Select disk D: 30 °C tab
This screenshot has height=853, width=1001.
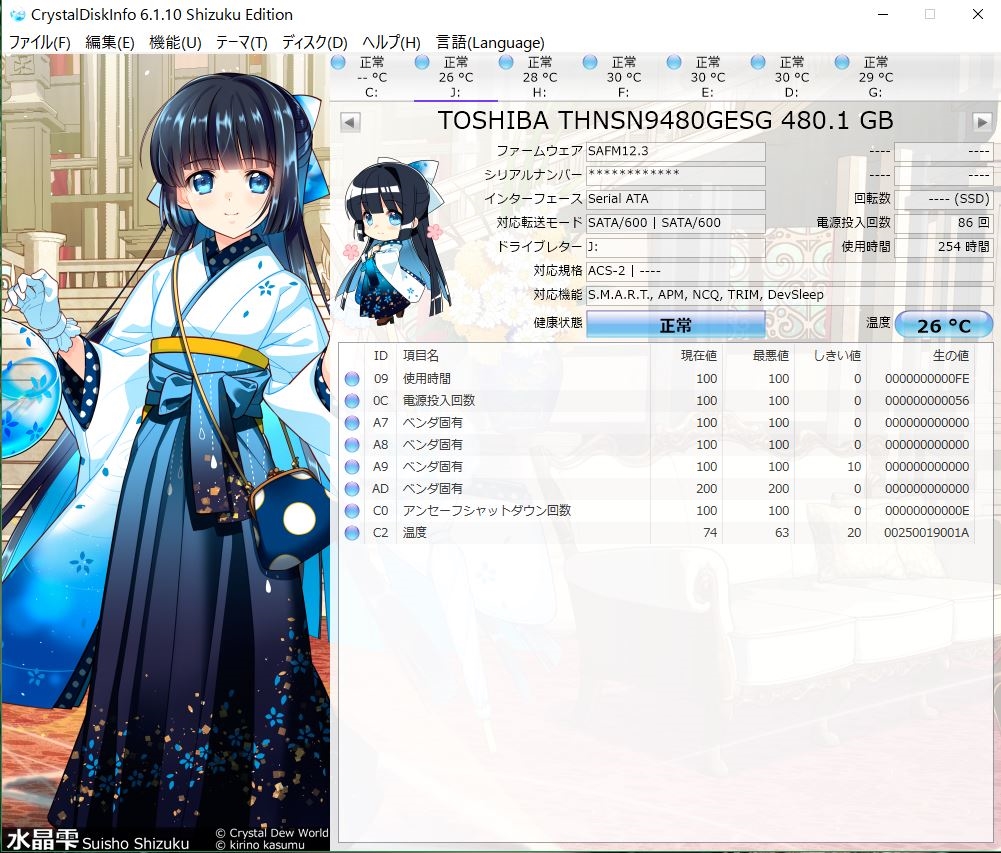[x=792, y=77]
